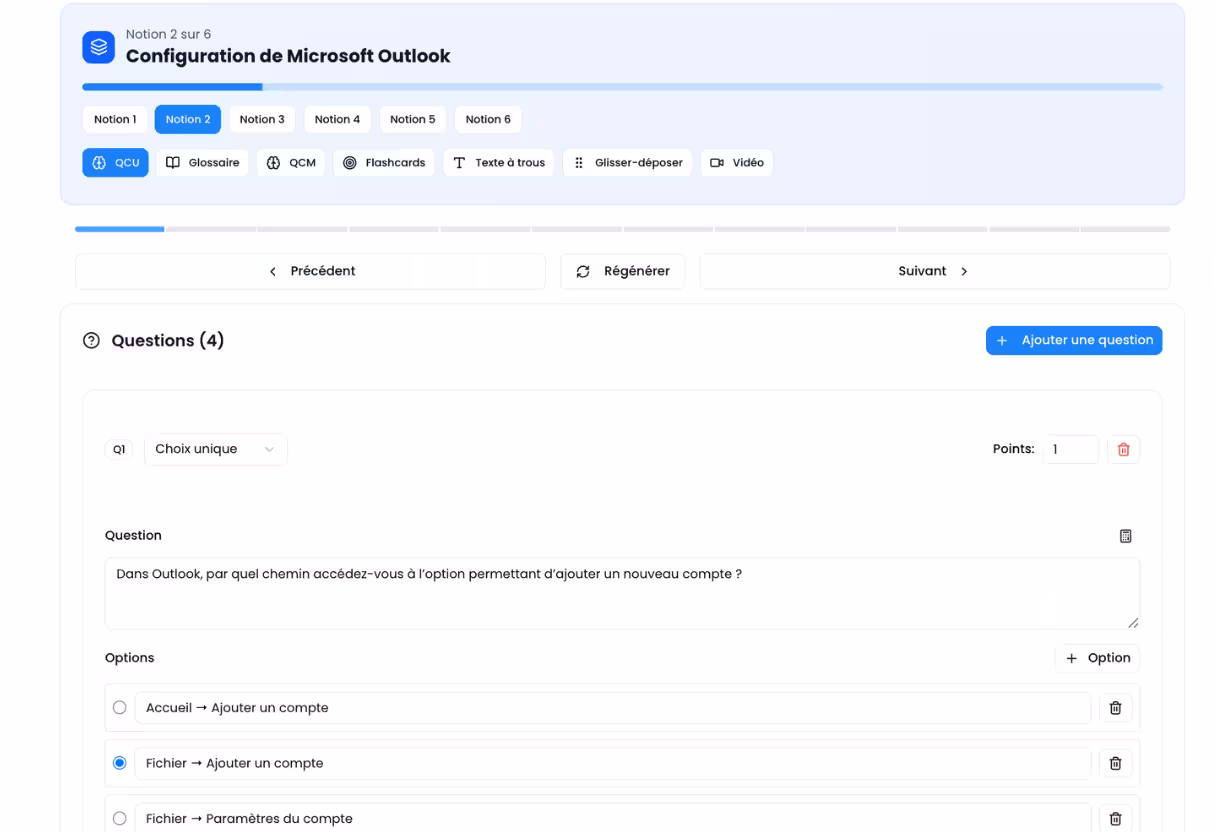Click the Points: label
Screen dimensions: 1216x832
click(x=1014, y=450)
